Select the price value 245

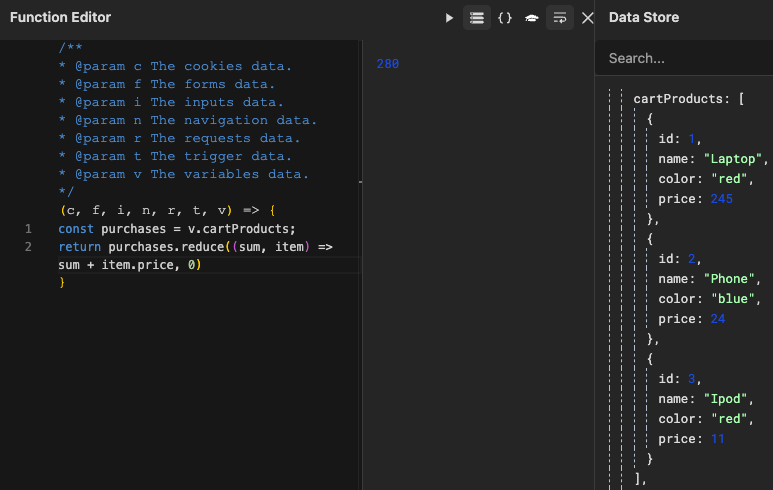(721, 199)
